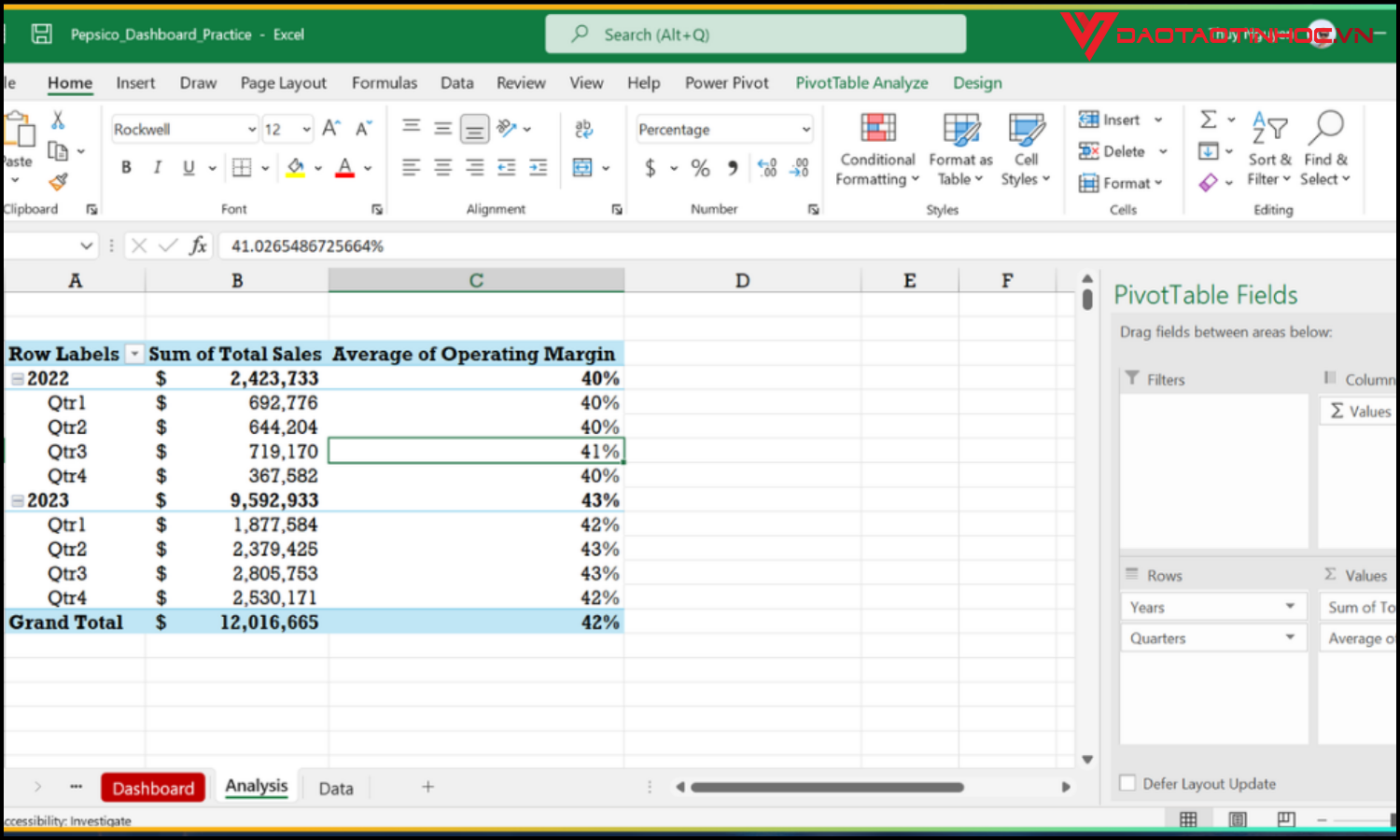Open Sort & Filter menu
This screenshot has height=840, width=1400.
[1269, 149]
